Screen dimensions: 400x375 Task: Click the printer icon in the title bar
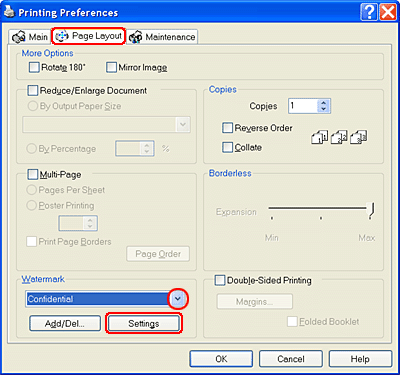click(9, 12)
